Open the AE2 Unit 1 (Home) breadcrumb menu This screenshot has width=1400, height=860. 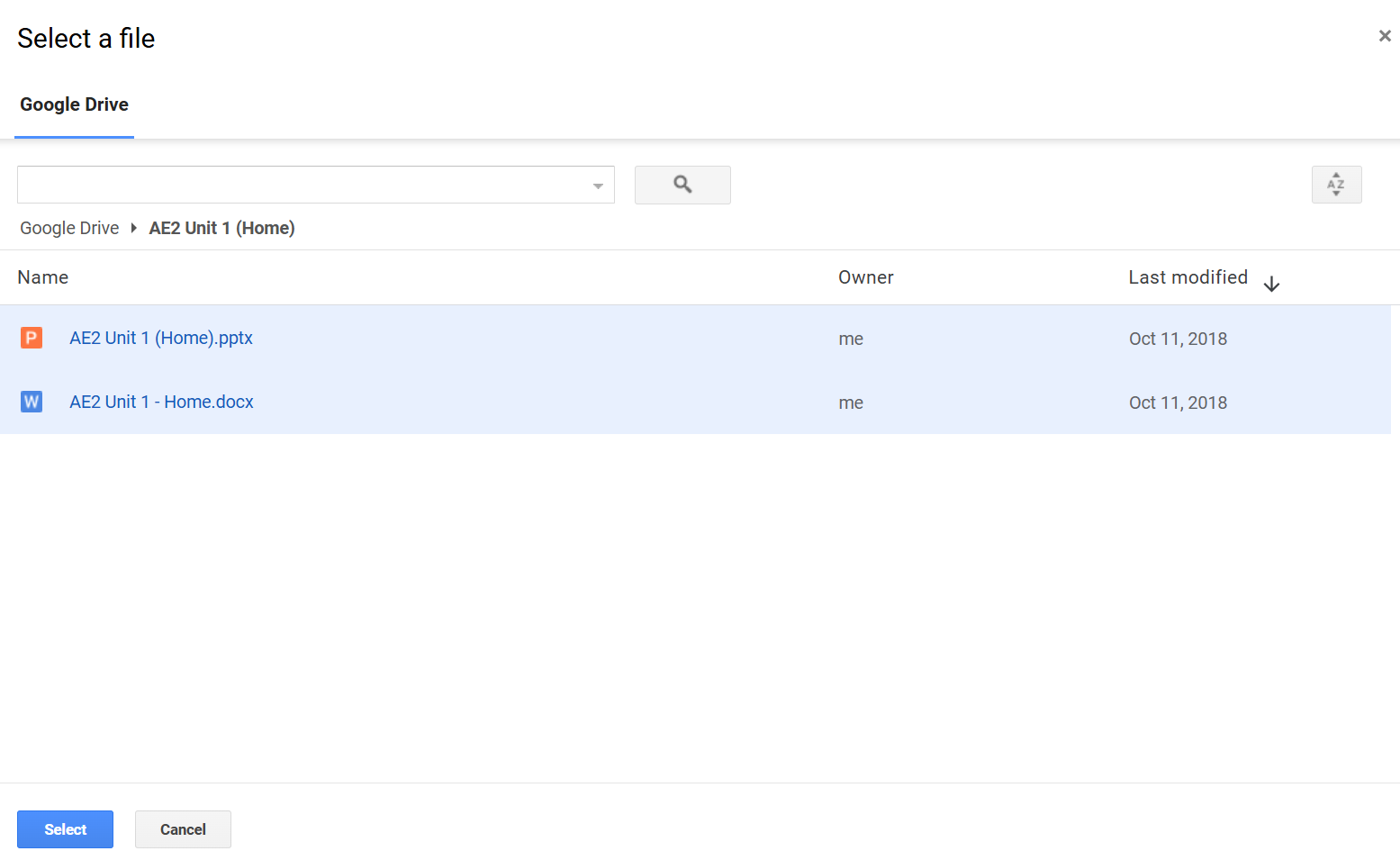[221, 228]
